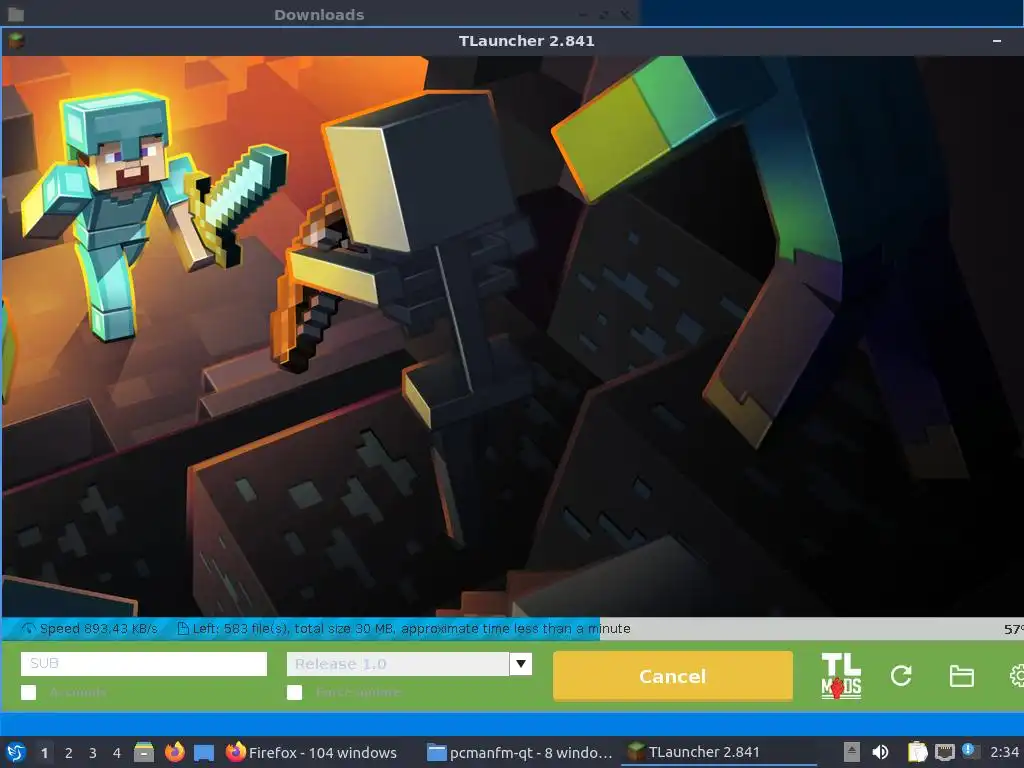1024x768 pixels.
Task: Click the download progress bar
Action: pyautogui.click(x=512, y=629)
